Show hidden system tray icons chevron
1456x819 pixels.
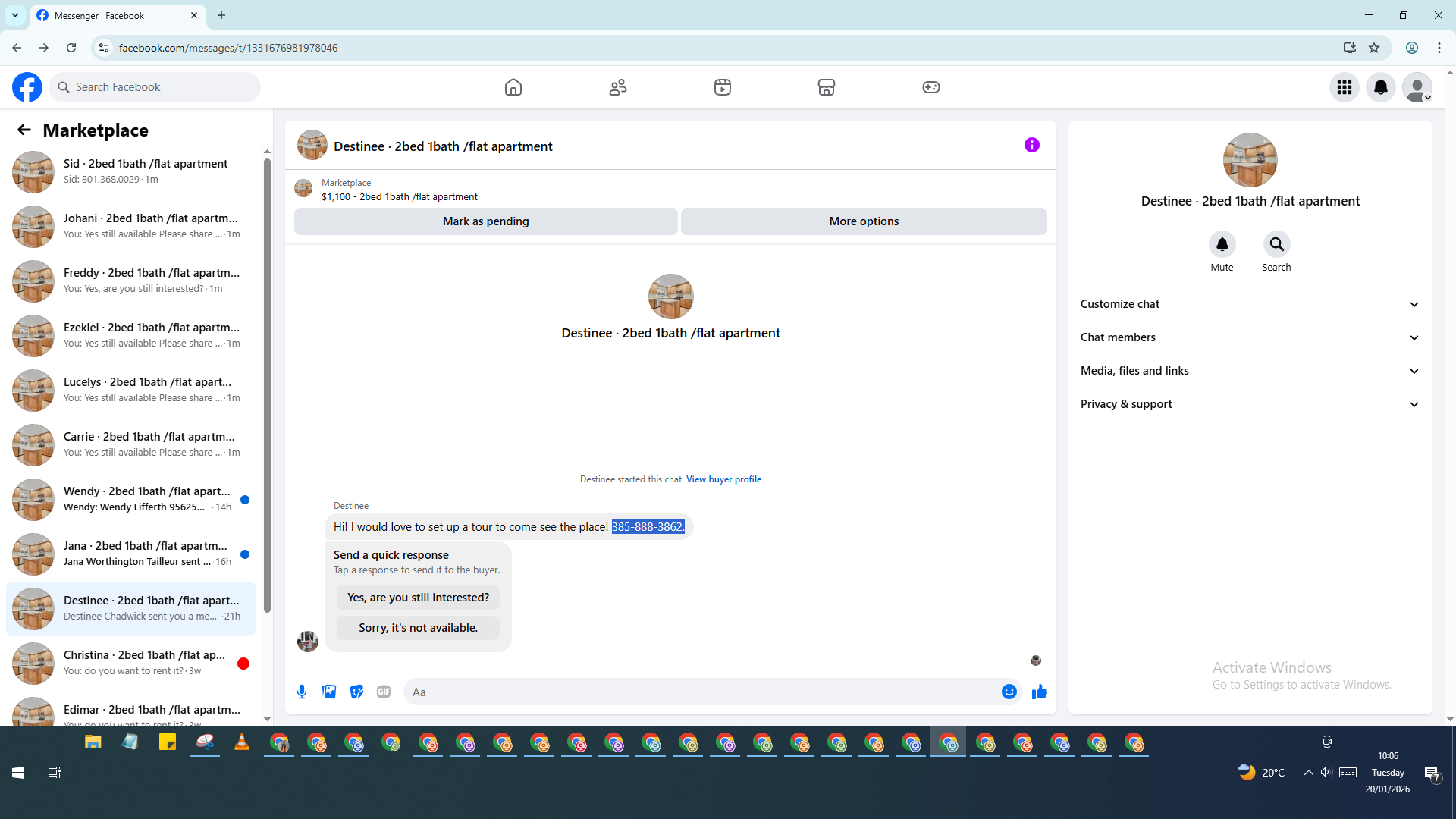tap(1309, 773)
